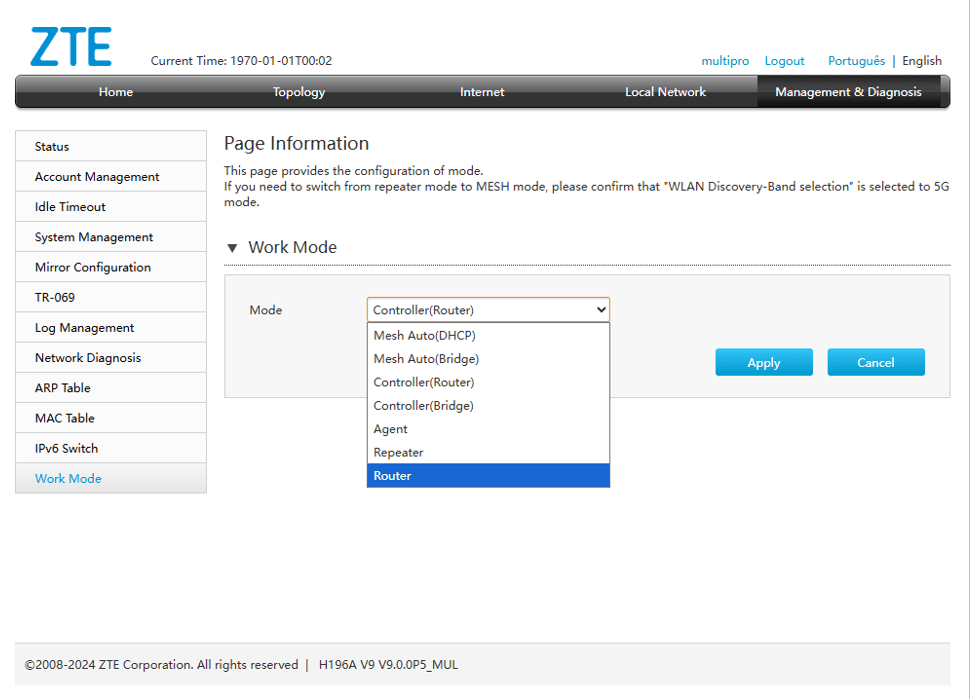Open the Local Network tab
Viewport: 970px width, 699px height.
665,92
